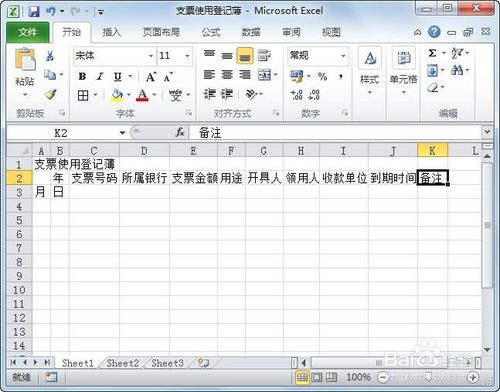This screenshot has width=500, height=392.
Task: Open fill color dropdown arrow
Action: pyautogui.click(x=129, y=95)
